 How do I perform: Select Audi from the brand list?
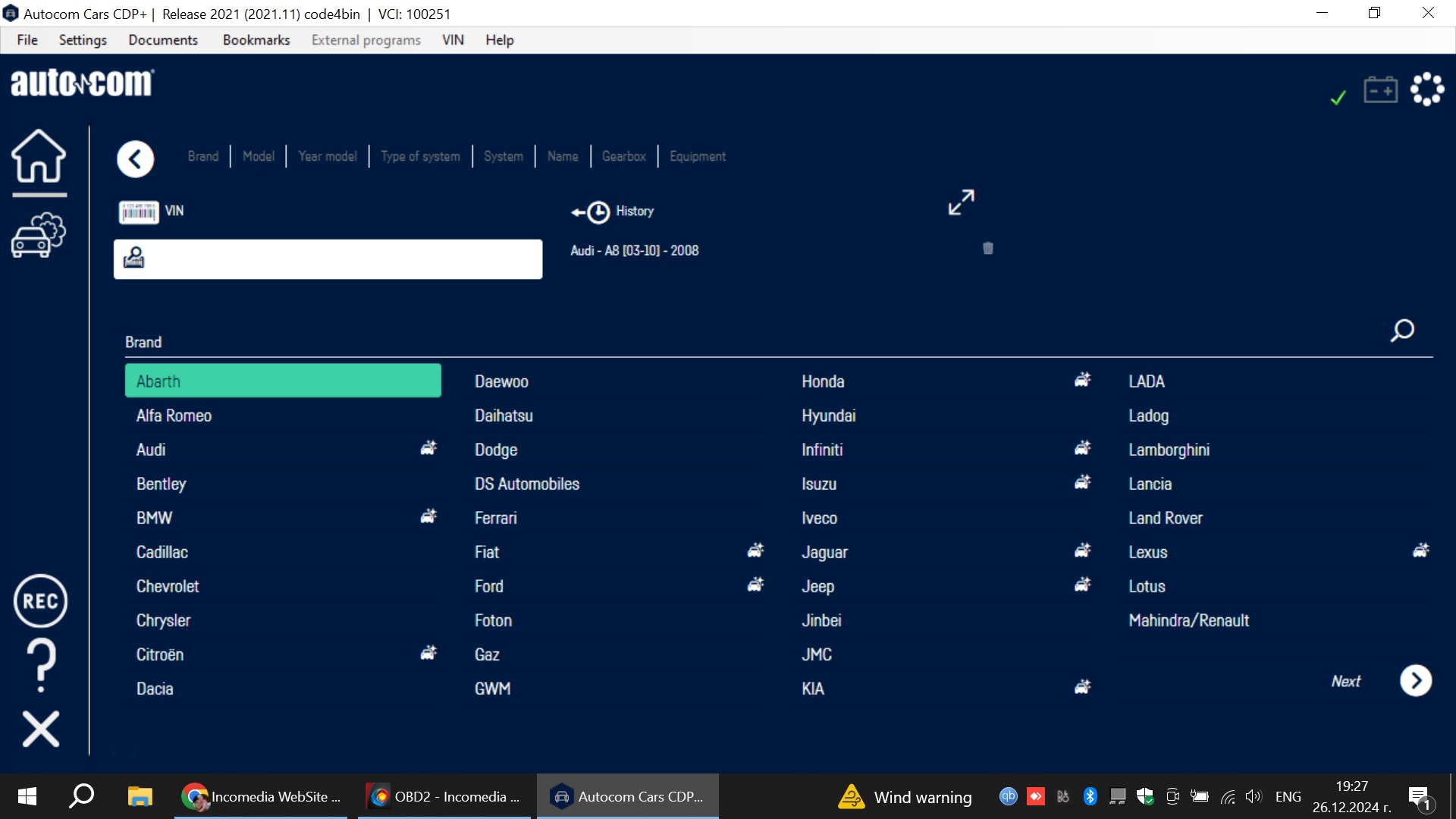tap(151, 450)
